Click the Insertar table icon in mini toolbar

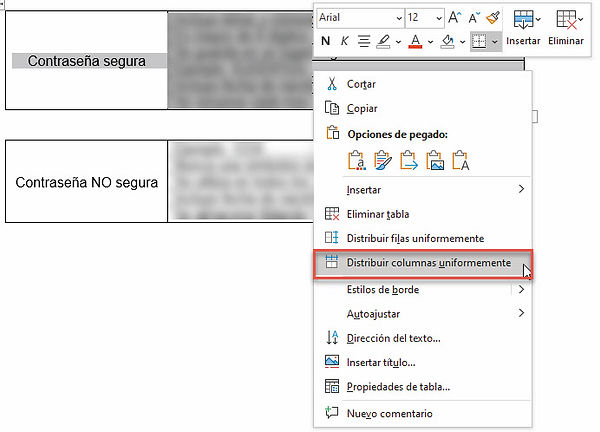coord(523,20)
